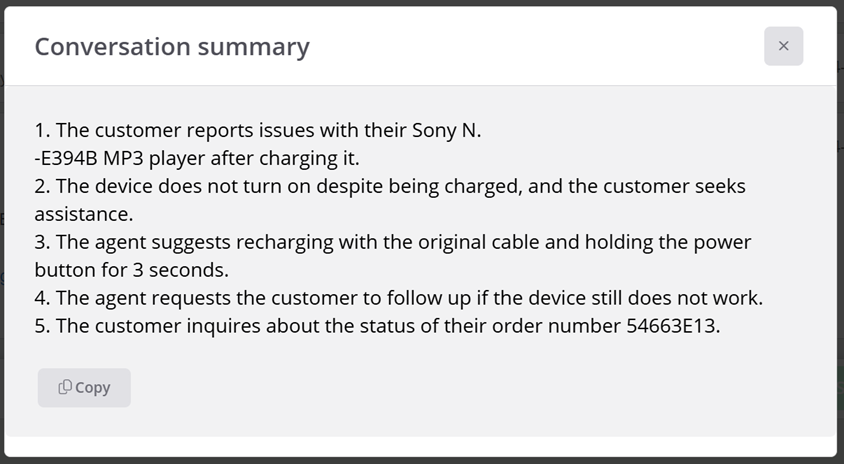This screenshot has height=464, width=844.
Task: Click order number 54663E13
Action: tap(672, 326)
